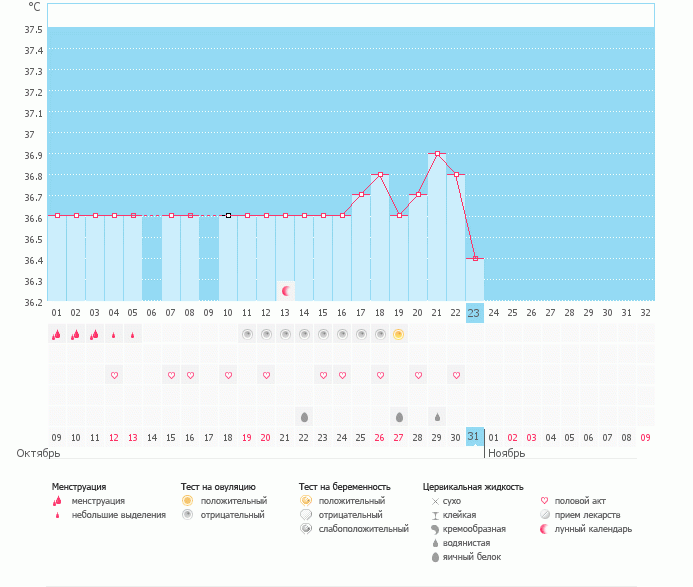The image size is (693, 587).
Task: Click the heart icon on cycle day 12
Action: [x=266, y=375]
